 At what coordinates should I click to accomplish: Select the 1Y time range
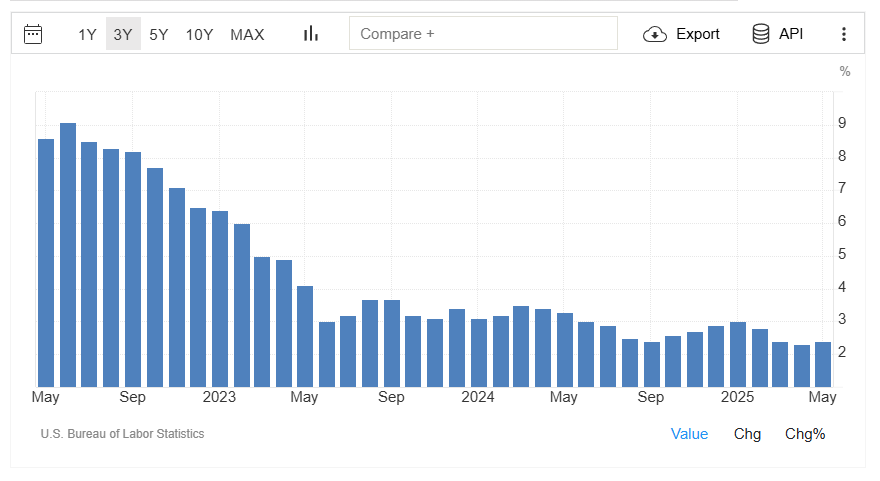coord(88,34)
